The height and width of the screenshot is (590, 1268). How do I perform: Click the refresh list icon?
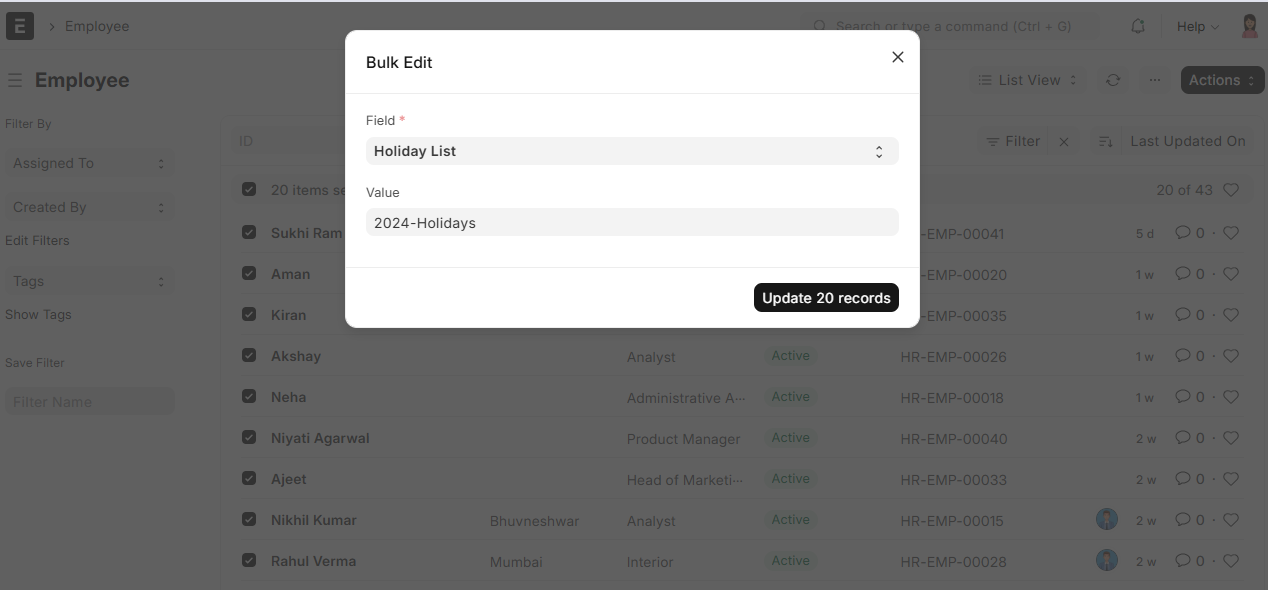pyautogui.click(x=1113, y=80)
